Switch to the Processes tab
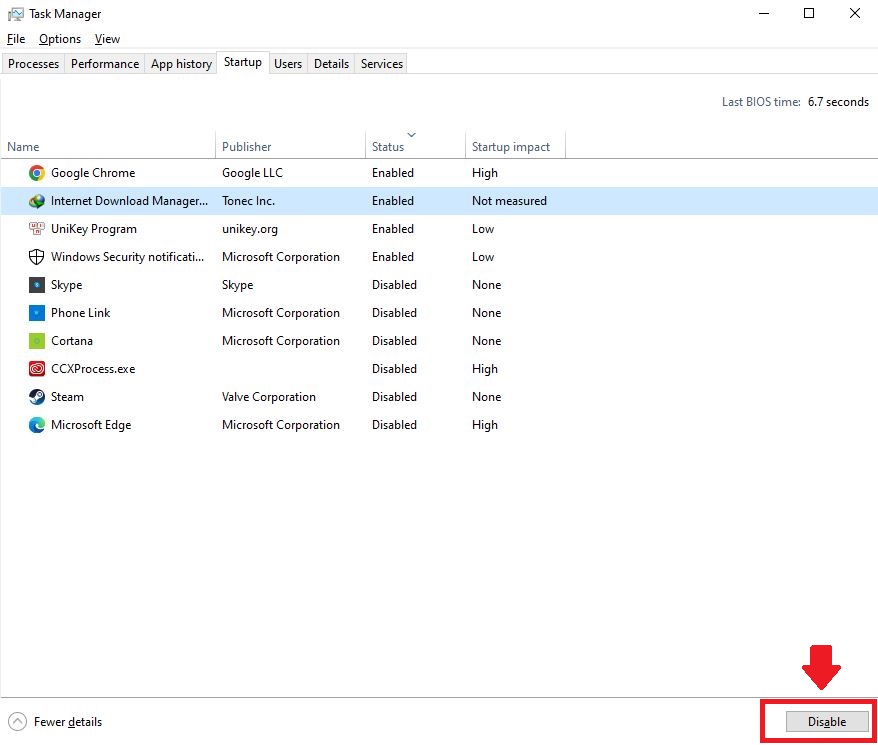Image resolution: width=878 pixels, height=745 pixels. (x=33, y=64)
